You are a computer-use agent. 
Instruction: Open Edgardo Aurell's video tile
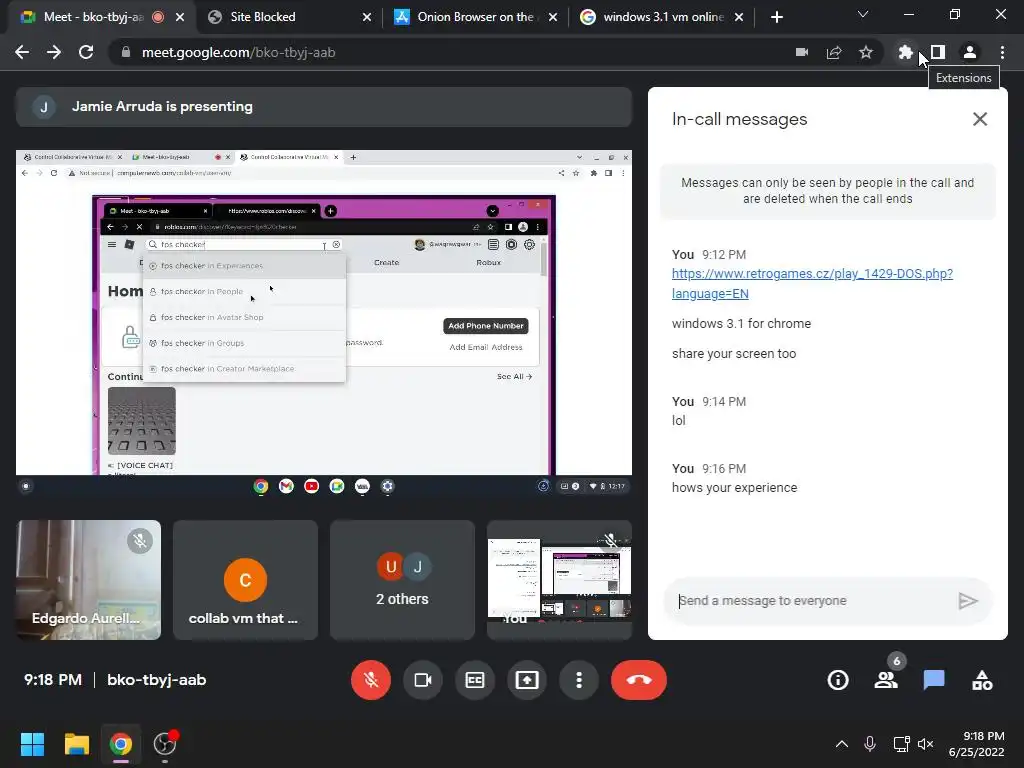pos(88,580)
